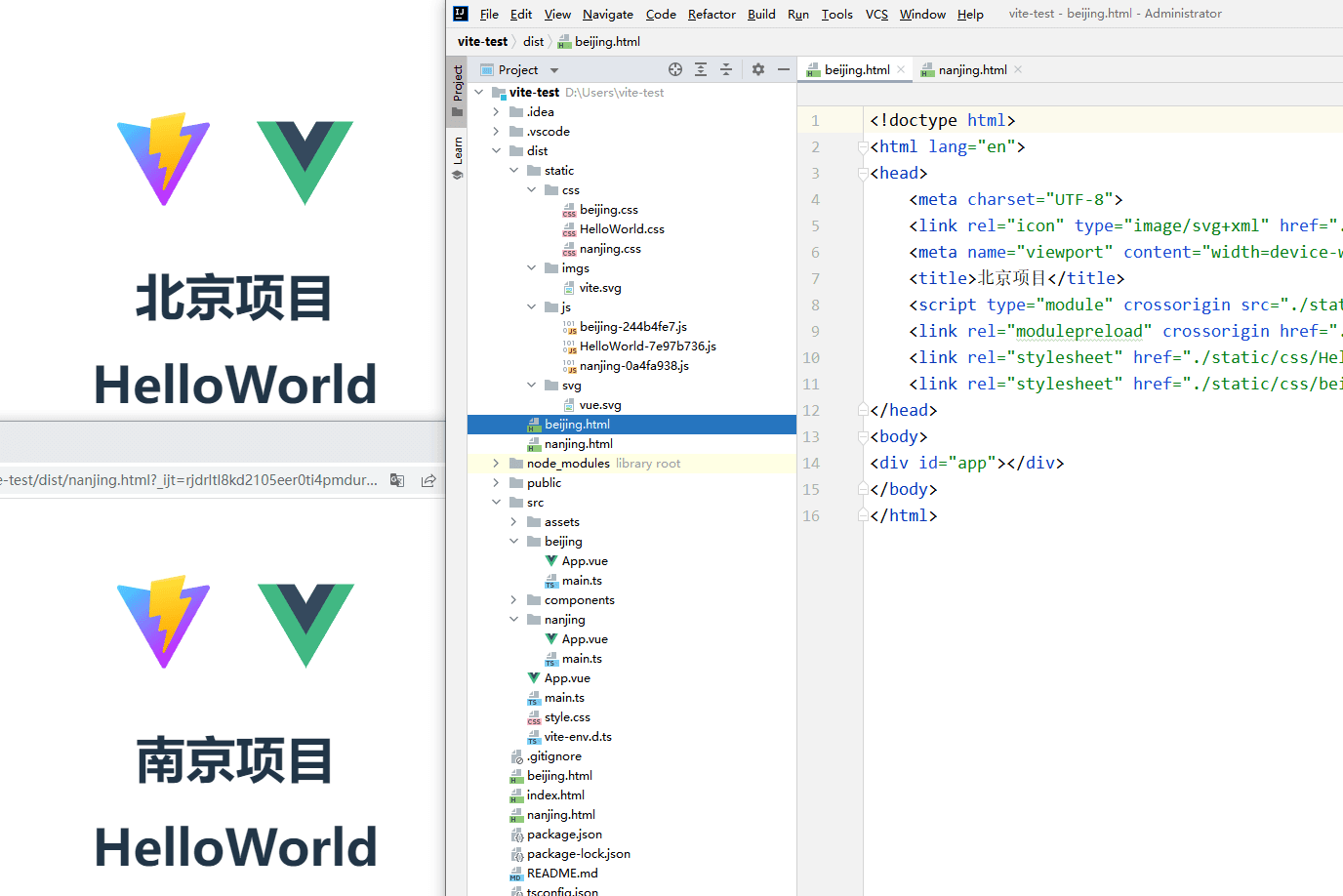Open the Refactor menu
This screenshot has height=896, width=1343.
(x=712, y=14)
